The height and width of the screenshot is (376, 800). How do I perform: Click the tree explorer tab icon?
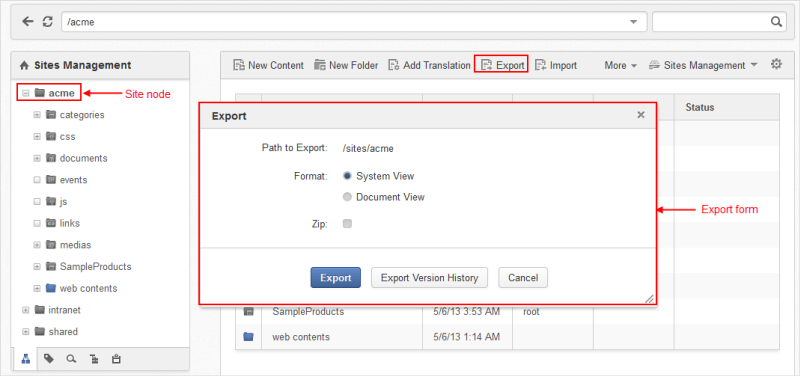[25, 359]
